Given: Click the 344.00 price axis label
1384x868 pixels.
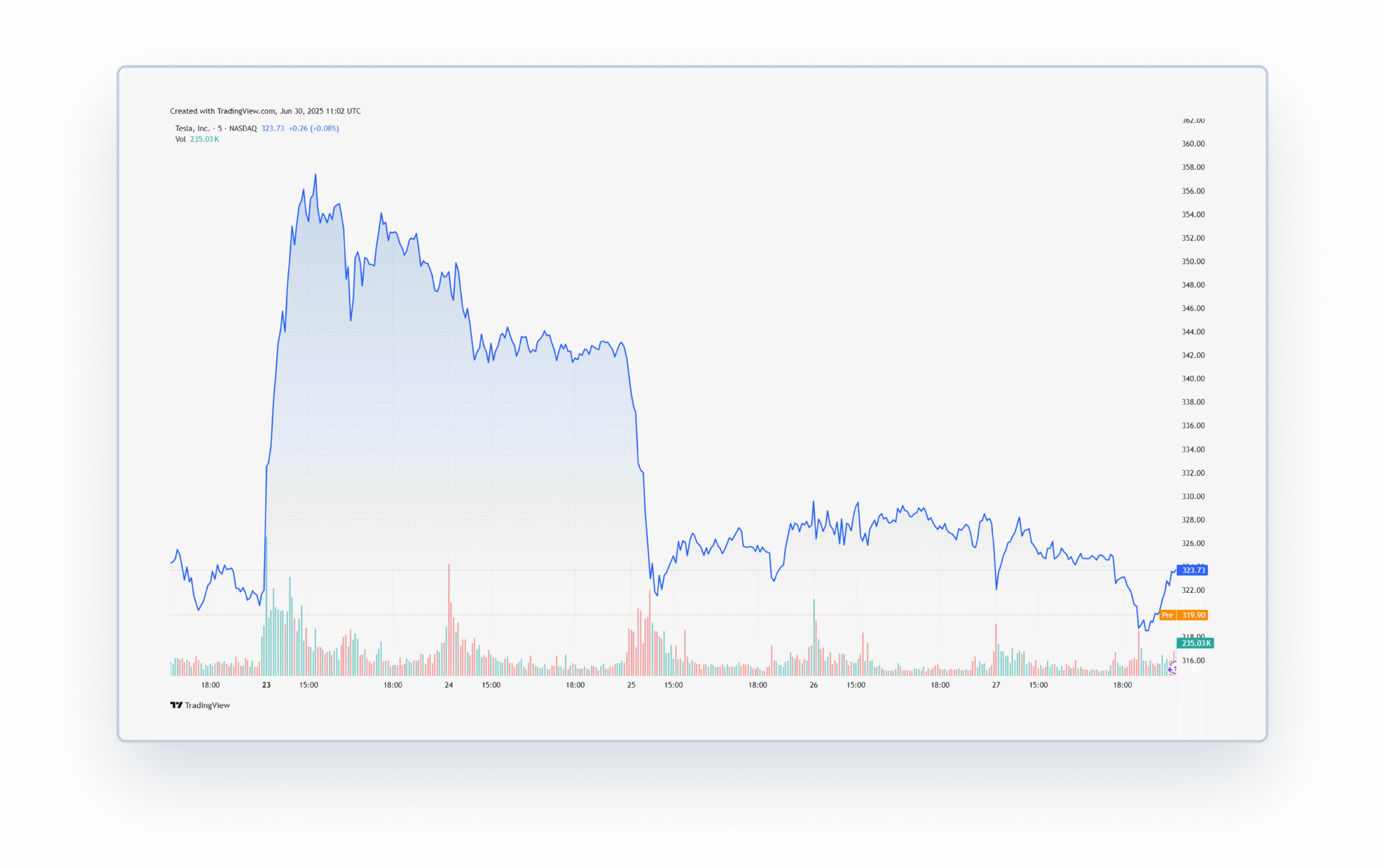Looking at the screenshot, I should [x=1193, y=332].
